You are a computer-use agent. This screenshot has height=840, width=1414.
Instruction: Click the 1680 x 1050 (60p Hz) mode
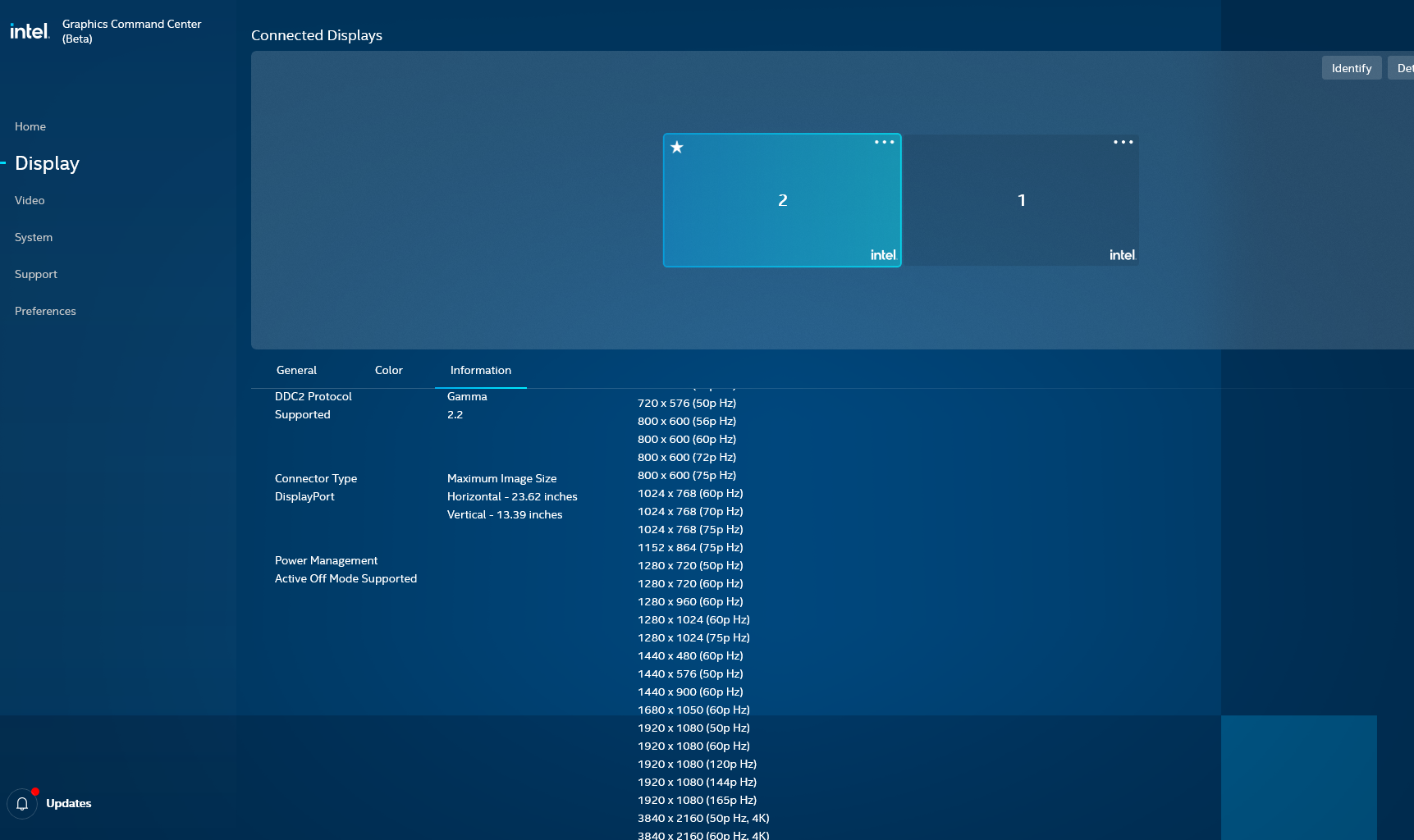point(693,710)
